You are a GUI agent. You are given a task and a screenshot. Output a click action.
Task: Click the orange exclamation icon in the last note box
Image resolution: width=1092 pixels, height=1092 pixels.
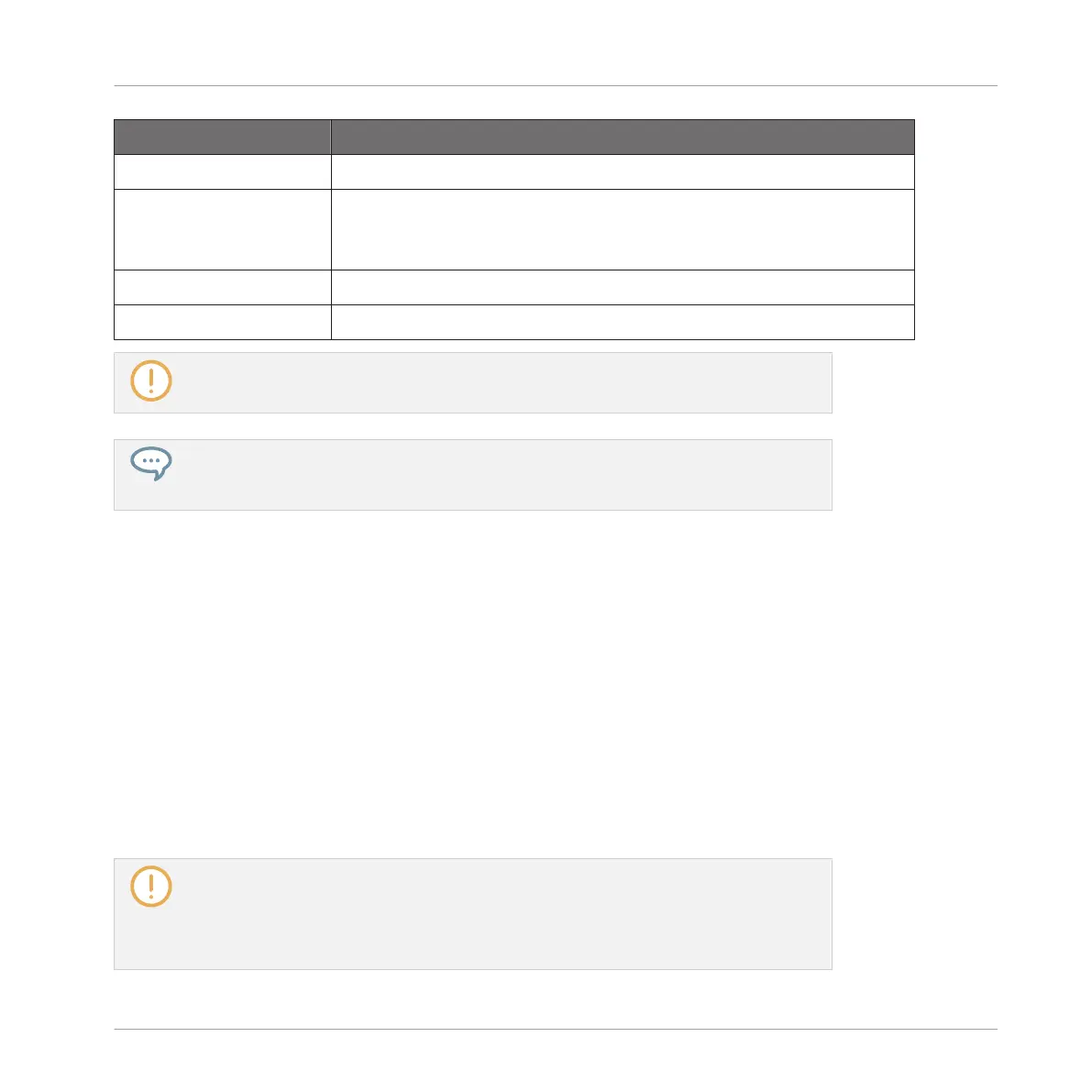151,887
